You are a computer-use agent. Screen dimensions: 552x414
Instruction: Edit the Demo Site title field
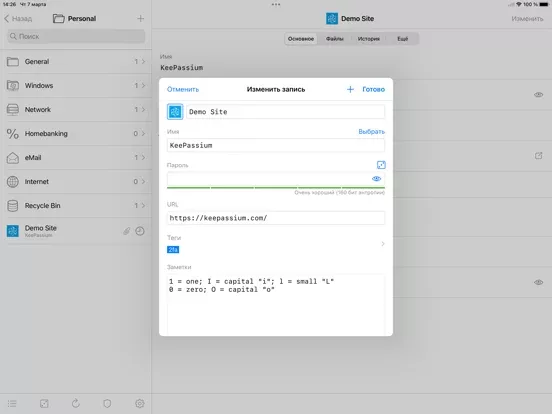point(285,112)
